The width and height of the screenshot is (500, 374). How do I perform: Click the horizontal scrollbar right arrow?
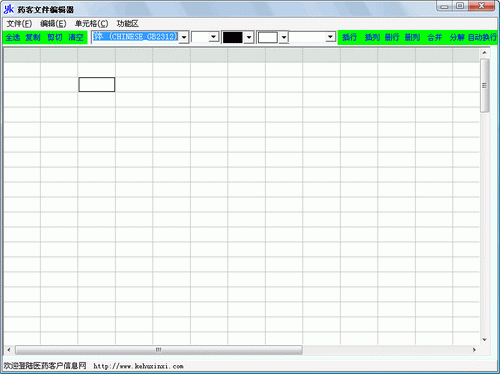[x=474, y=350]
